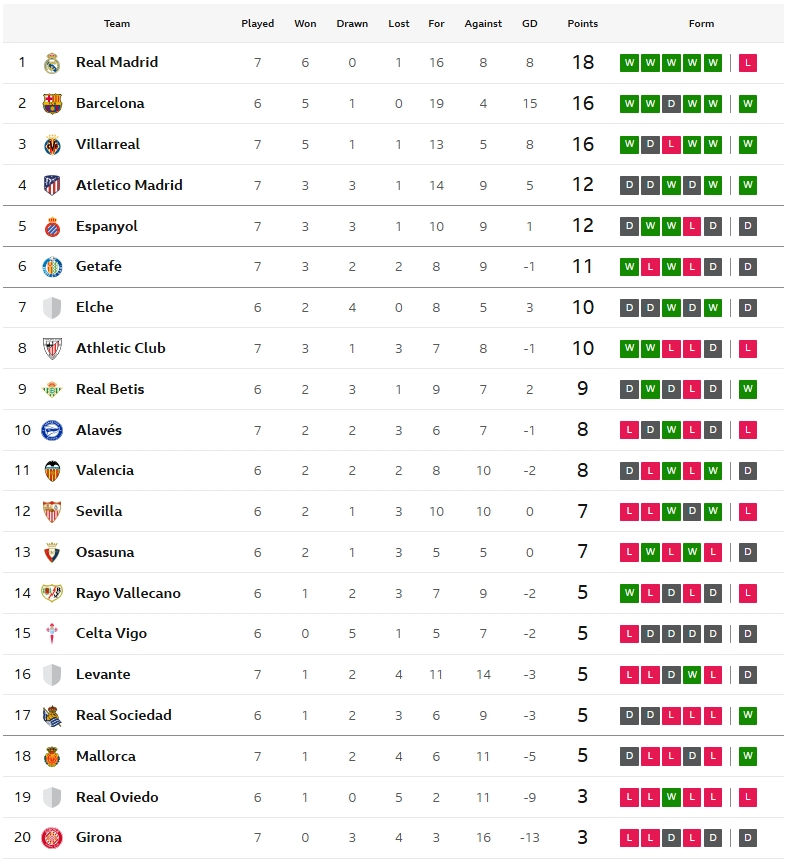Click the Form column header
Viewport: 786px width, 860px height.
point(701,24)
